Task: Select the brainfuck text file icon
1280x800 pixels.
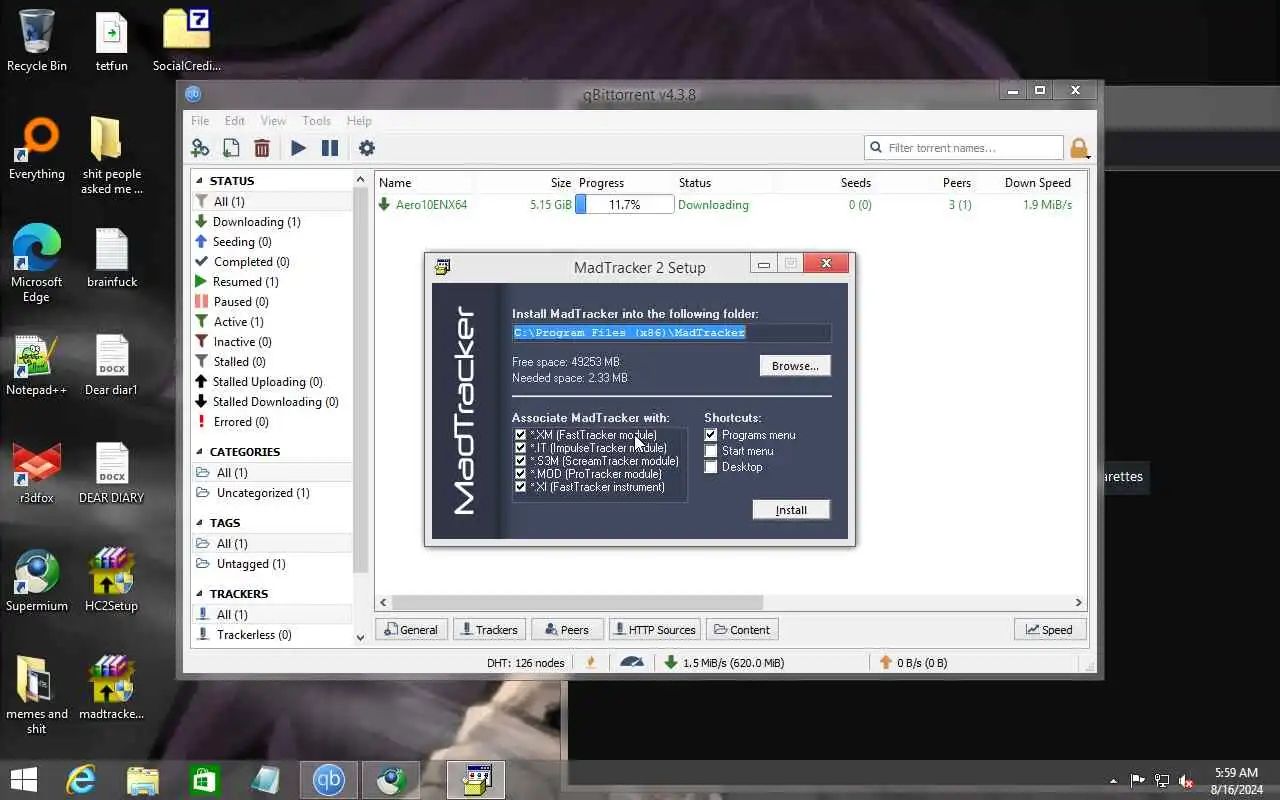Action: point(111,257)
